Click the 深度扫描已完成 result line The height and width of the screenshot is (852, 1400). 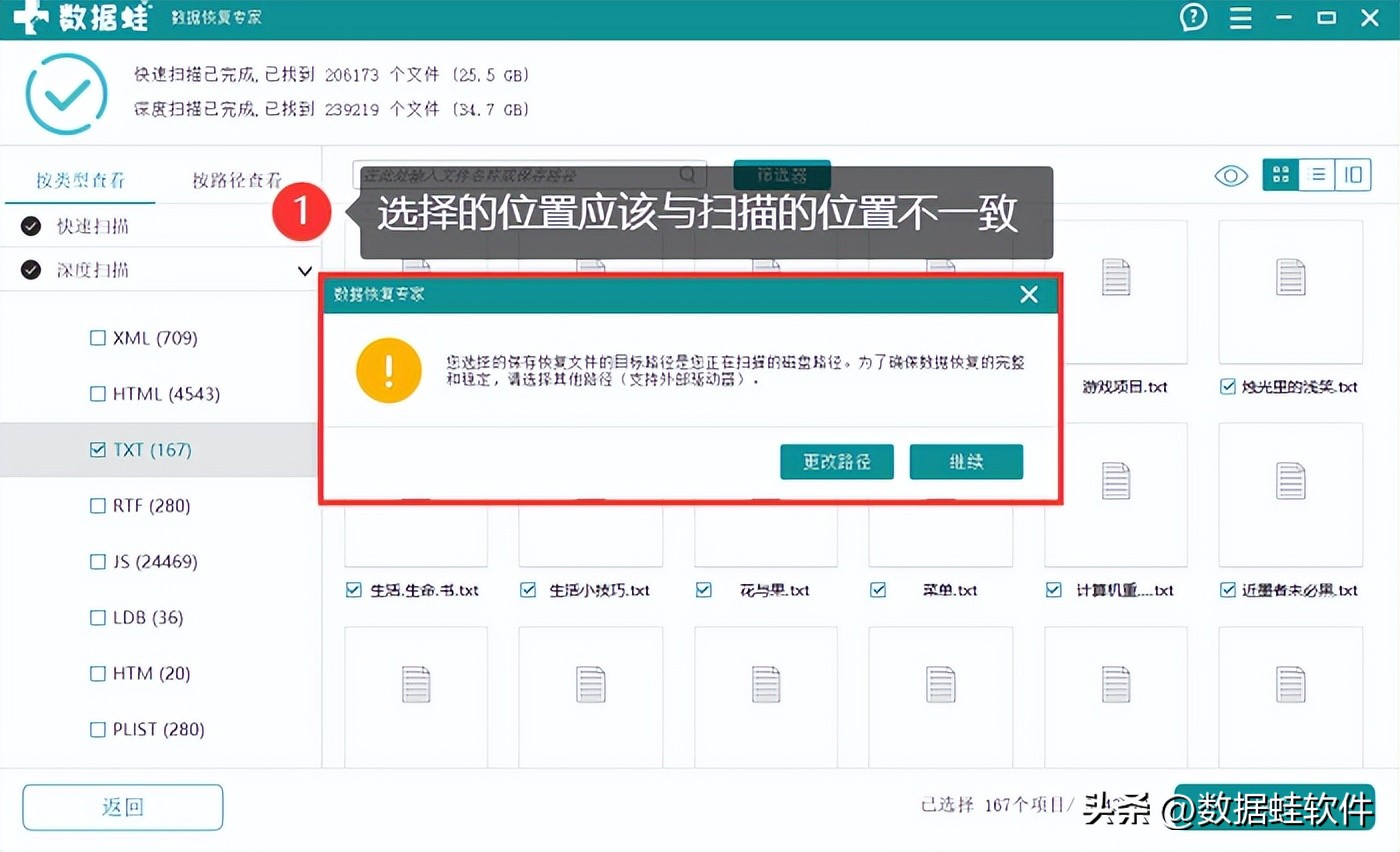(331, 109)
